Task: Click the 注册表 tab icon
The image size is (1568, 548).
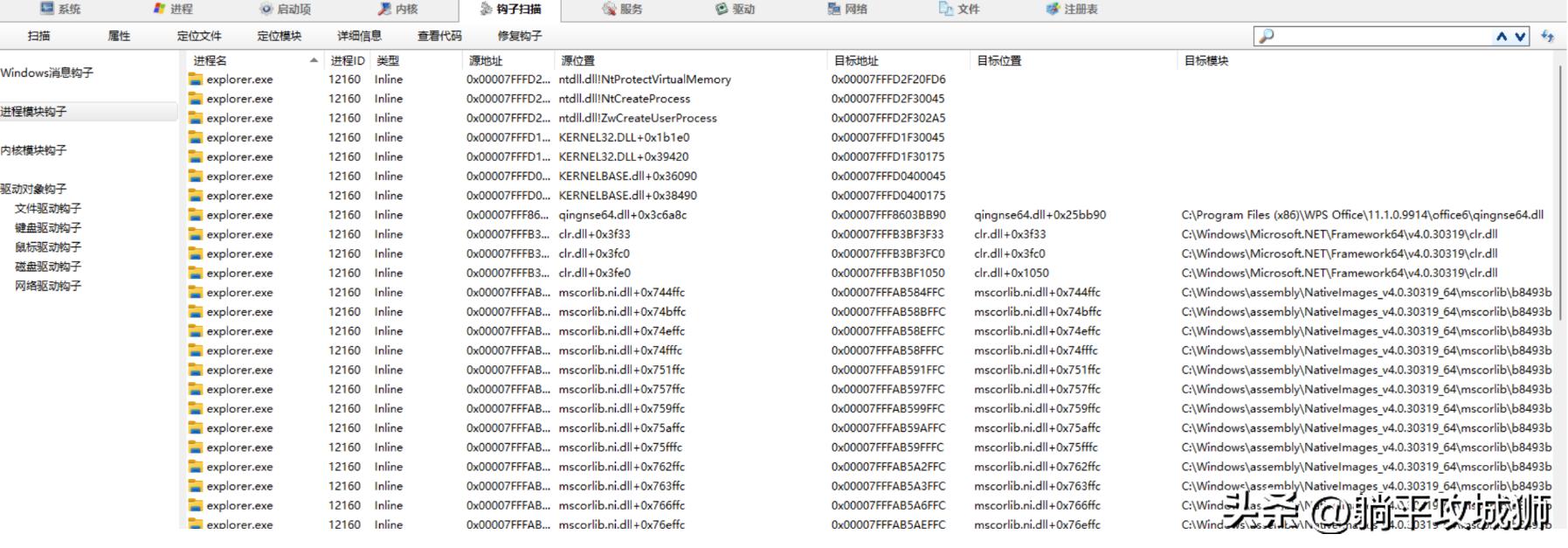Action: 1053,9
